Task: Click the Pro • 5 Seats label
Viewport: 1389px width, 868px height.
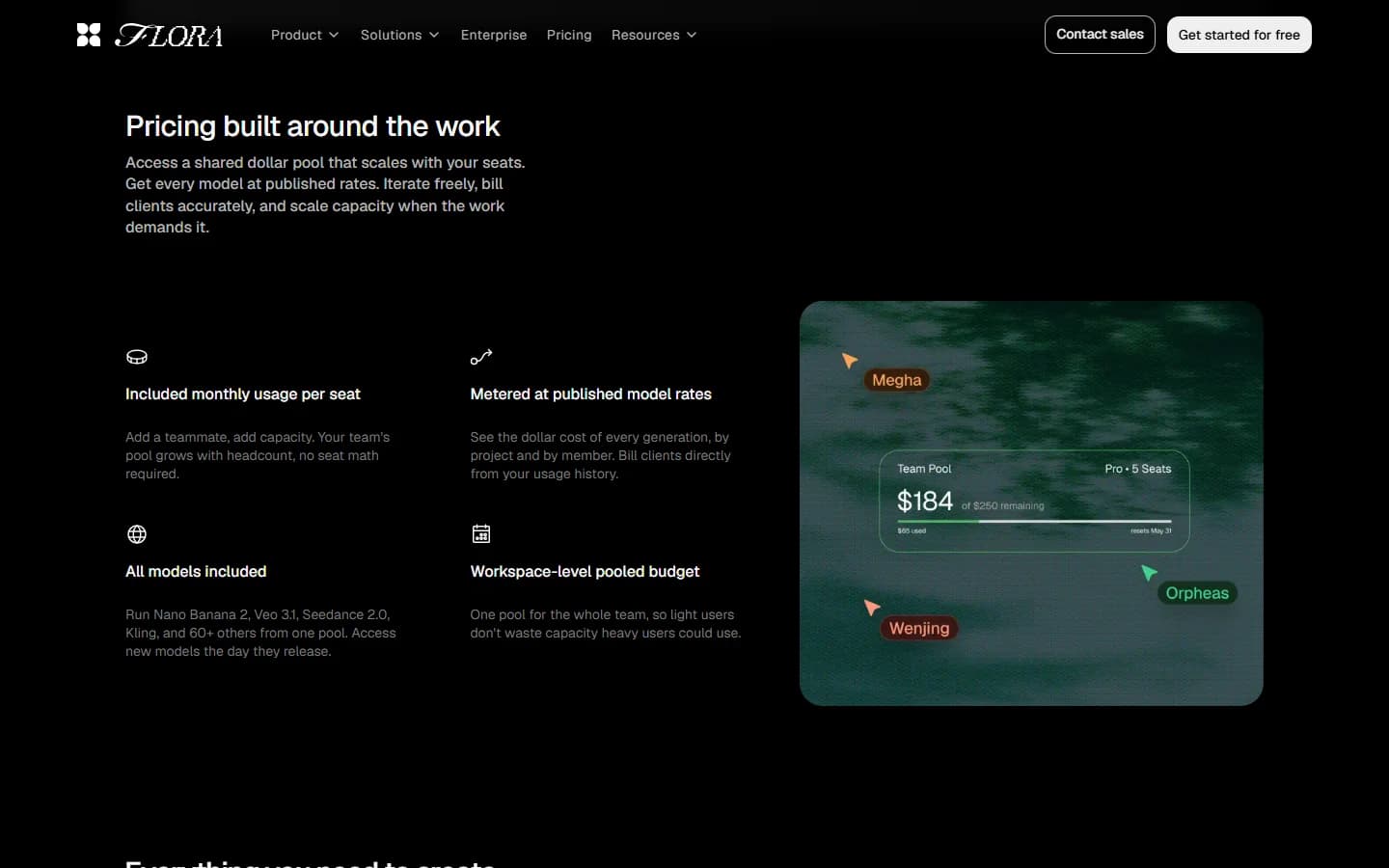Action: pyautogui.click(x=1138, y=469)
